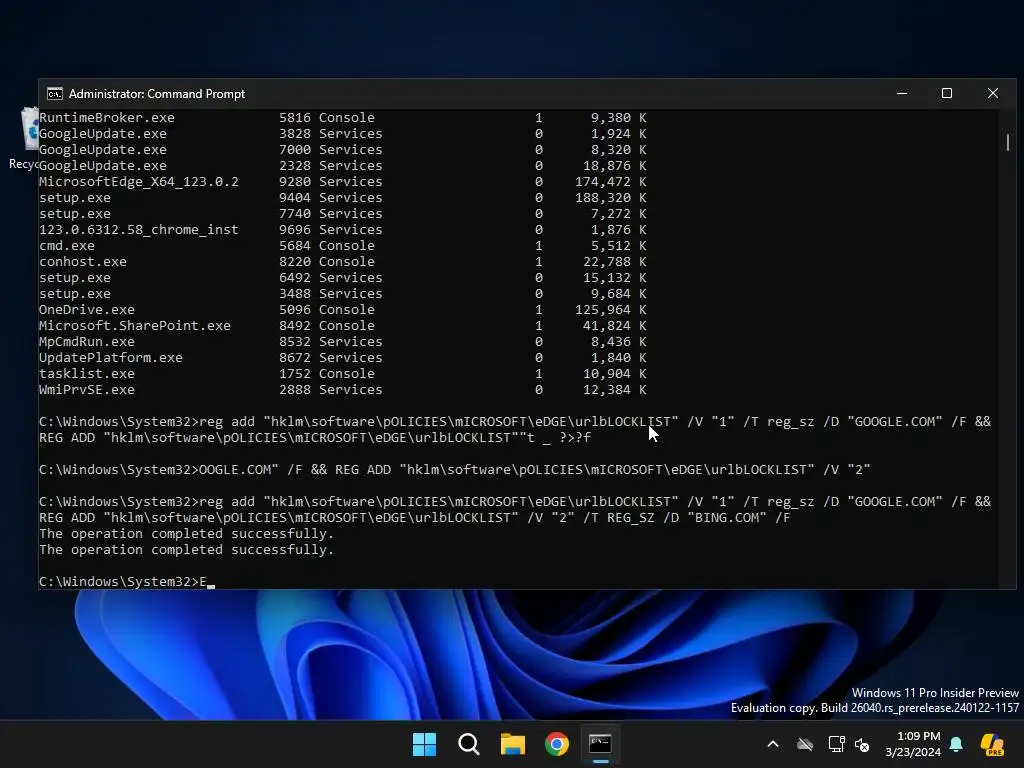Show hidden system tray icons

coord(773,744)
